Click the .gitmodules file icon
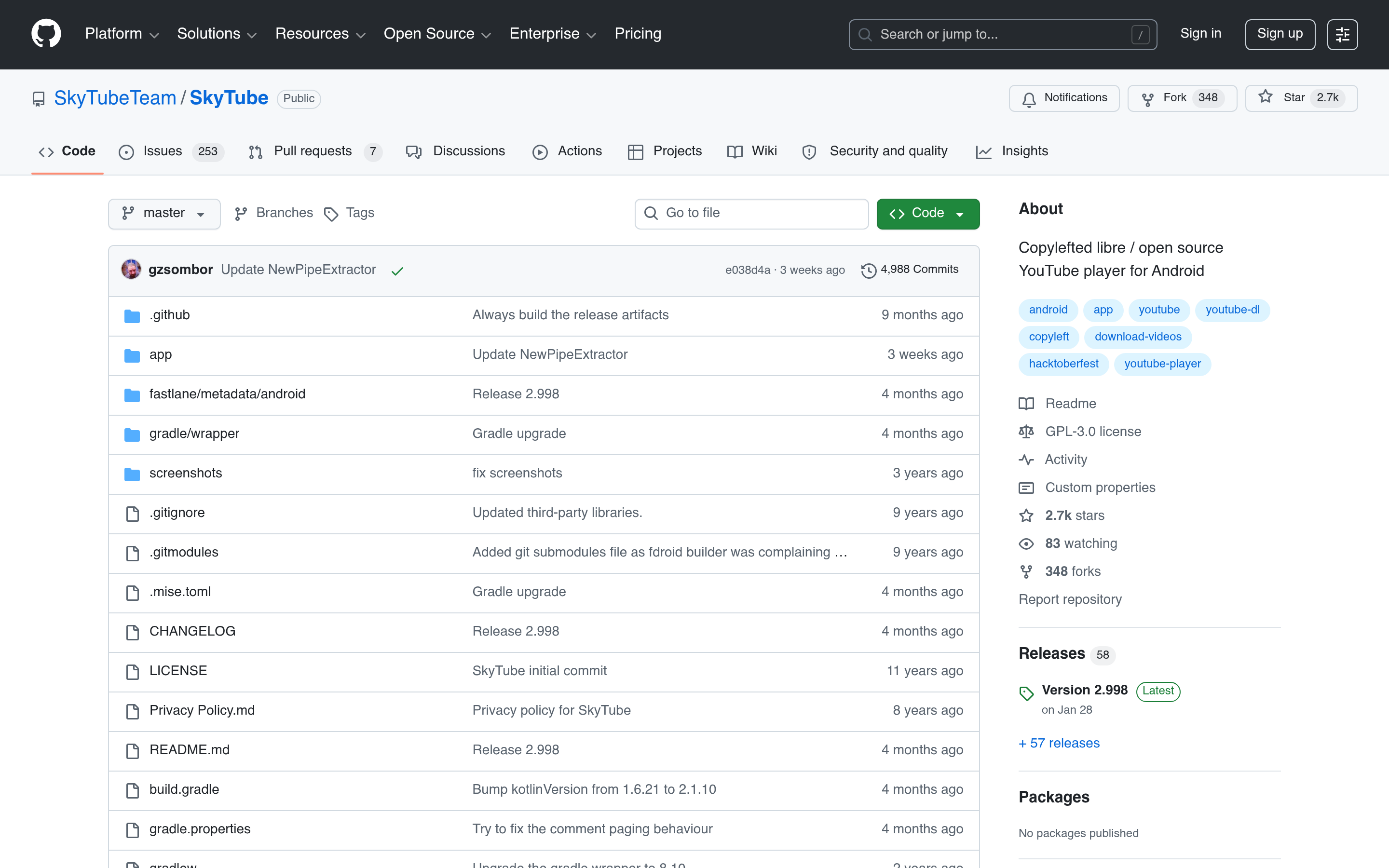The width and height of the screenshot is (1389, 868). coord(133,554)
